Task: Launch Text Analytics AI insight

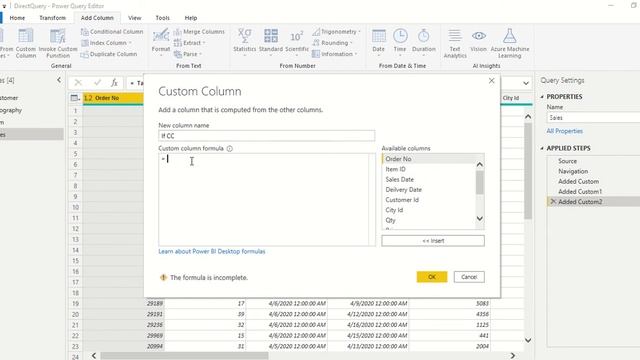Action: (455, 43)
